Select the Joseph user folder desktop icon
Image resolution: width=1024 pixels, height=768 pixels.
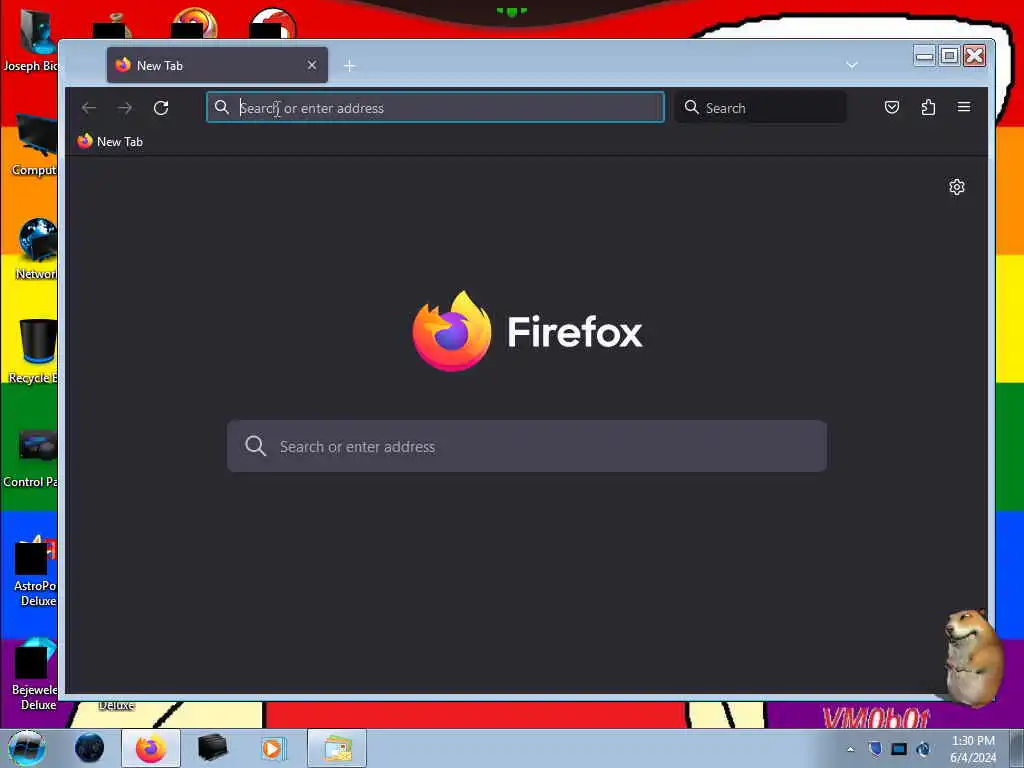(x=31, y=40)
